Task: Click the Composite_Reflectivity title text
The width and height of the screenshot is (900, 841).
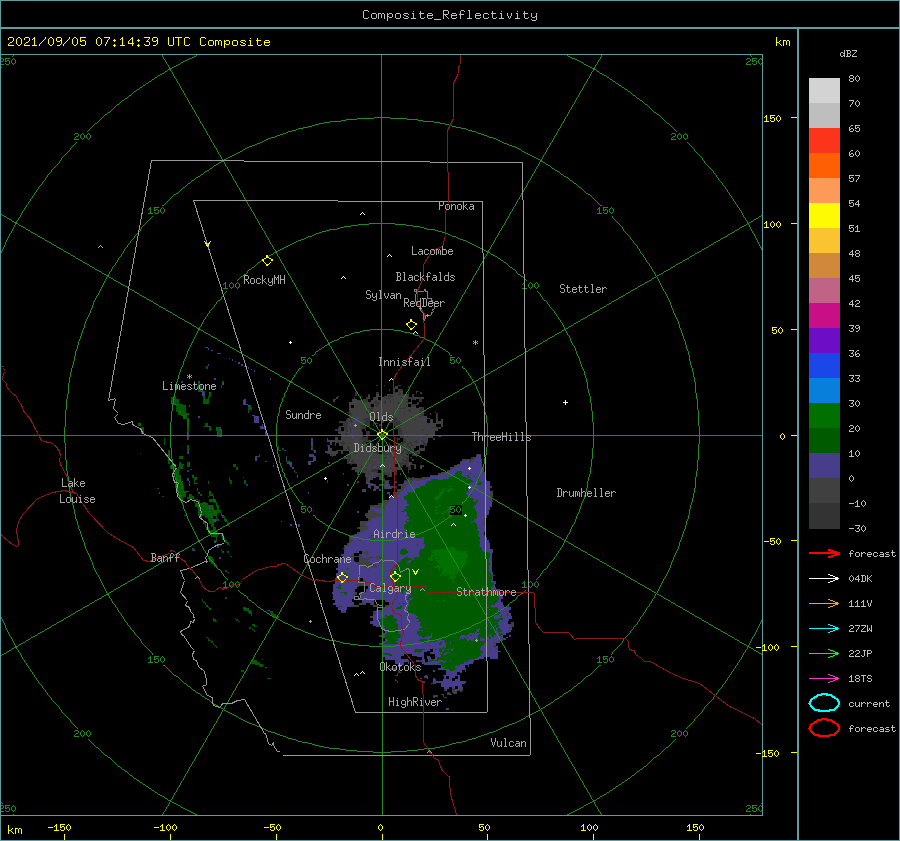Action: pos(450,15)
